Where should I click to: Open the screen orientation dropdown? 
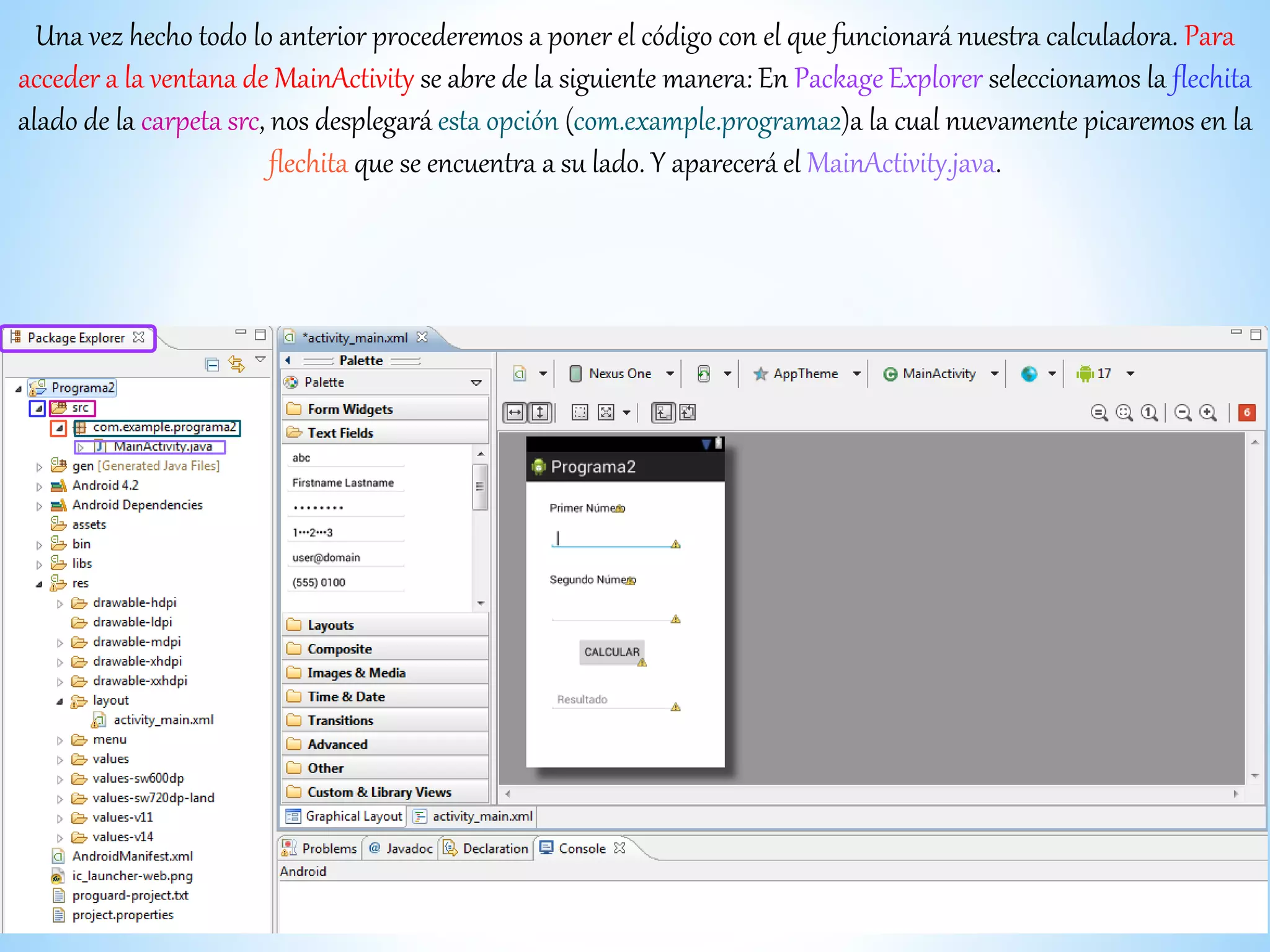pyautogui.click(x=727, y=374)
